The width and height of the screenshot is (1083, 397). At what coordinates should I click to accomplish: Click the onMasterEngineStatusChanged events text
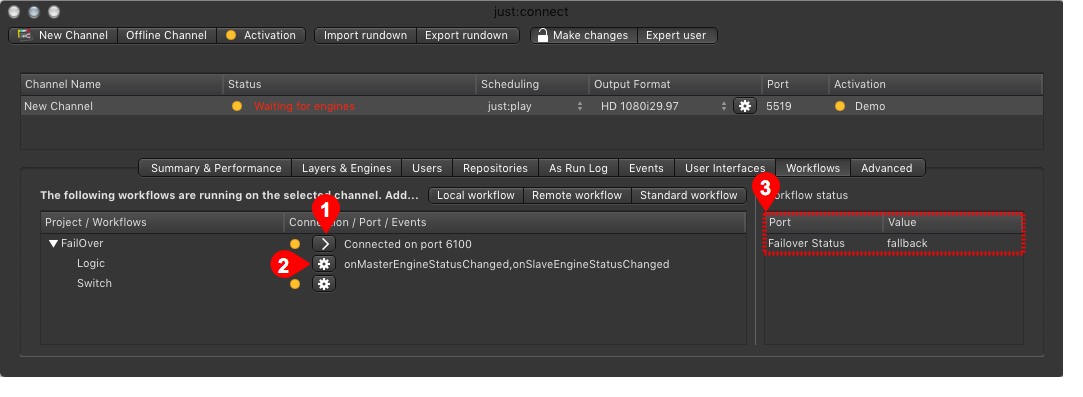tap(506, 264)
